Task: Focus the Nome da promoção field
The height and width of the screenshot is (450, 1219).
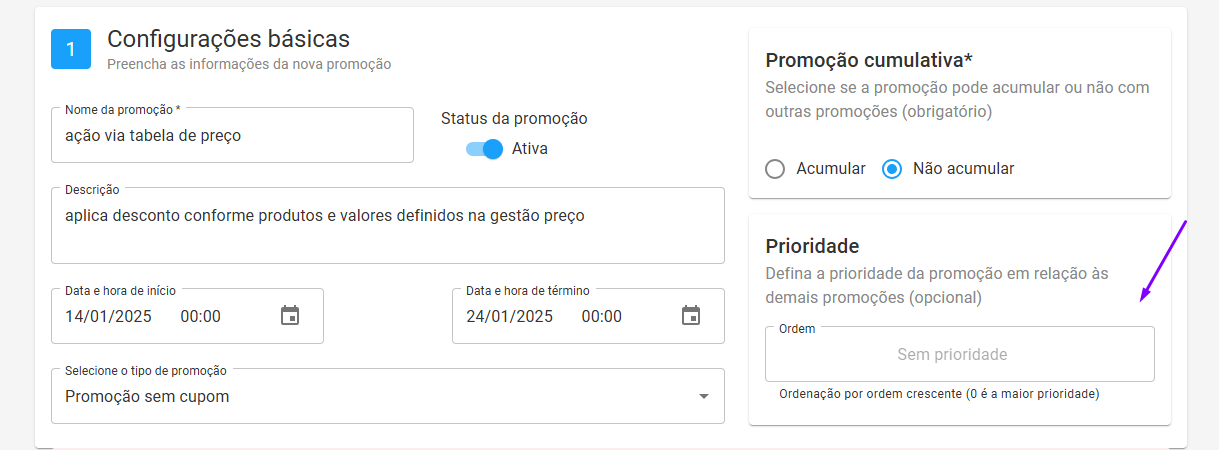Action: [232, 135]
